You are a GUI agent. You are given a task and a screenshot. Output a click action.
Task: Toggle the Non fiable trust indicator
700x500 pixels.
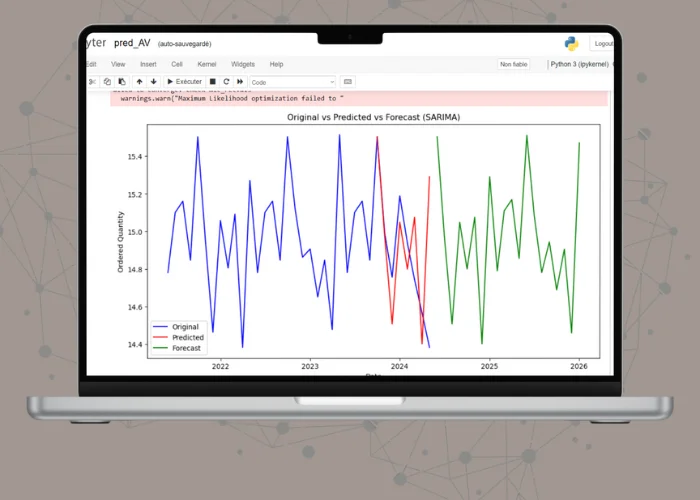(513, 64)
